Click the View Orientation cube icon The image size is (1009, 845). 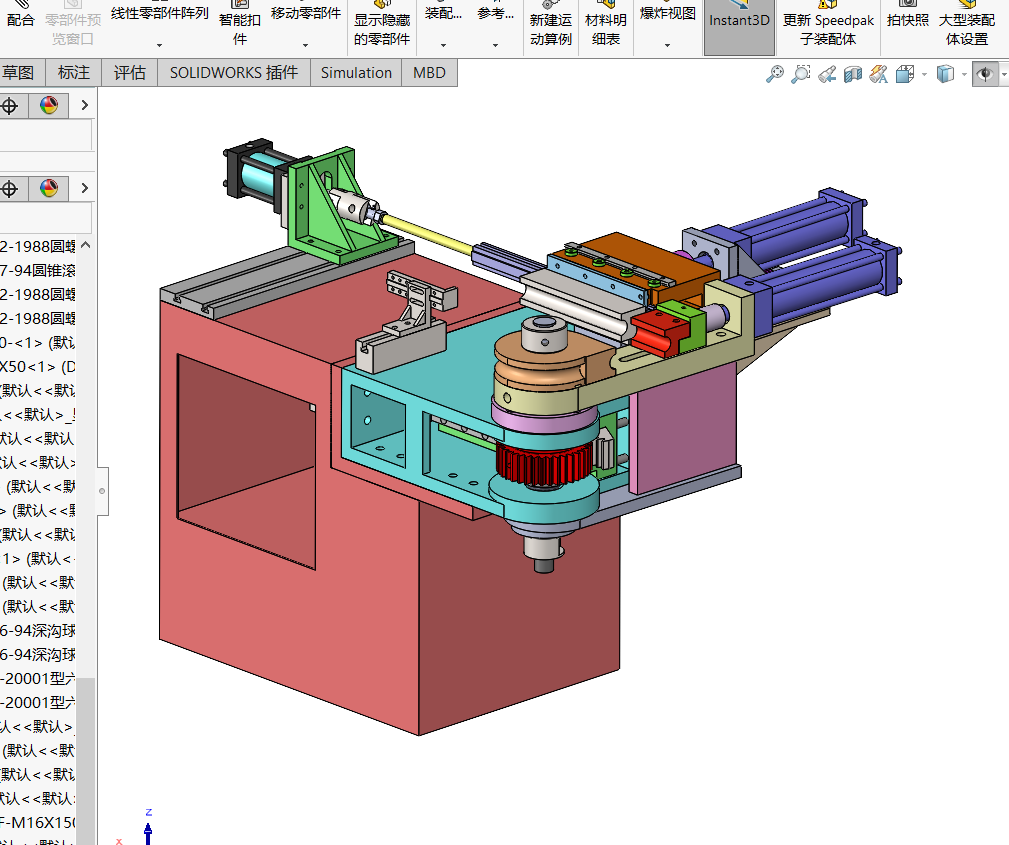point(905,75)
